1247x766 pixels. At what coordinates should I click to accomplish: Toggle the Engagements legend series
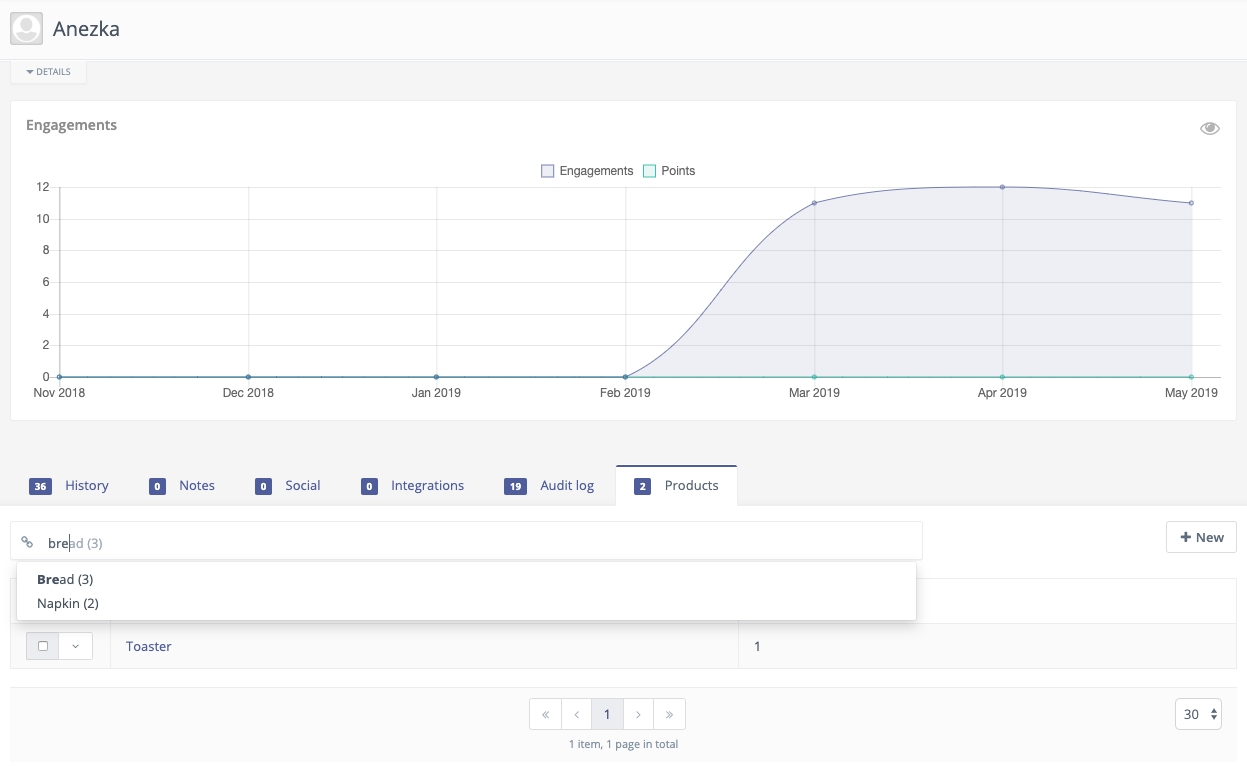(x=587, y=171)
